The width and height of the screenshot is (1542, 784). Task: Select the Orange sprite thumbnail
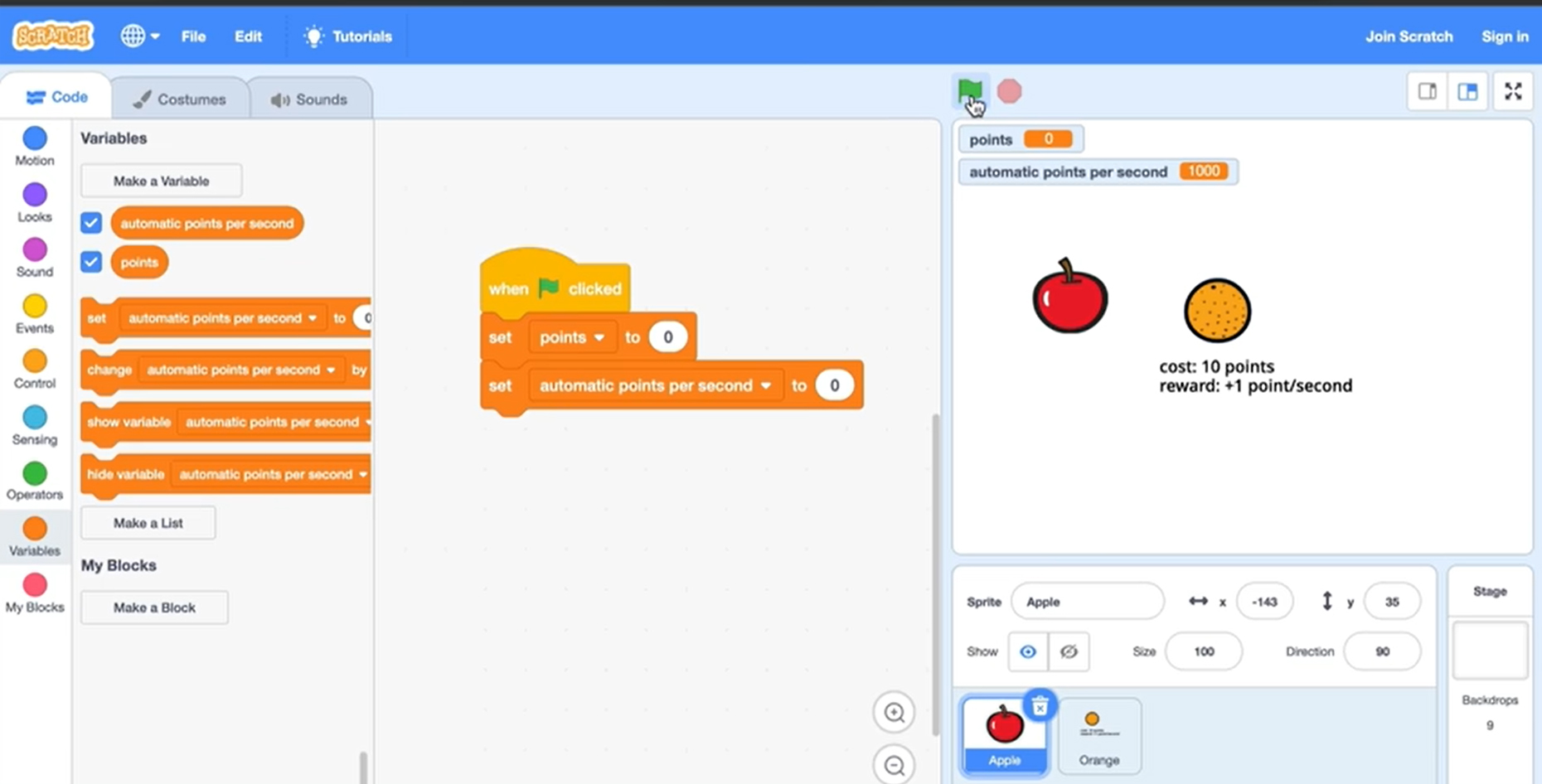tap(1099, 733)
